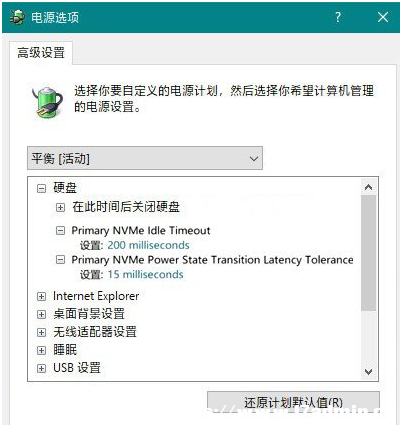
Task: Expand the 睡眠 node
Action: click(41, 350)
